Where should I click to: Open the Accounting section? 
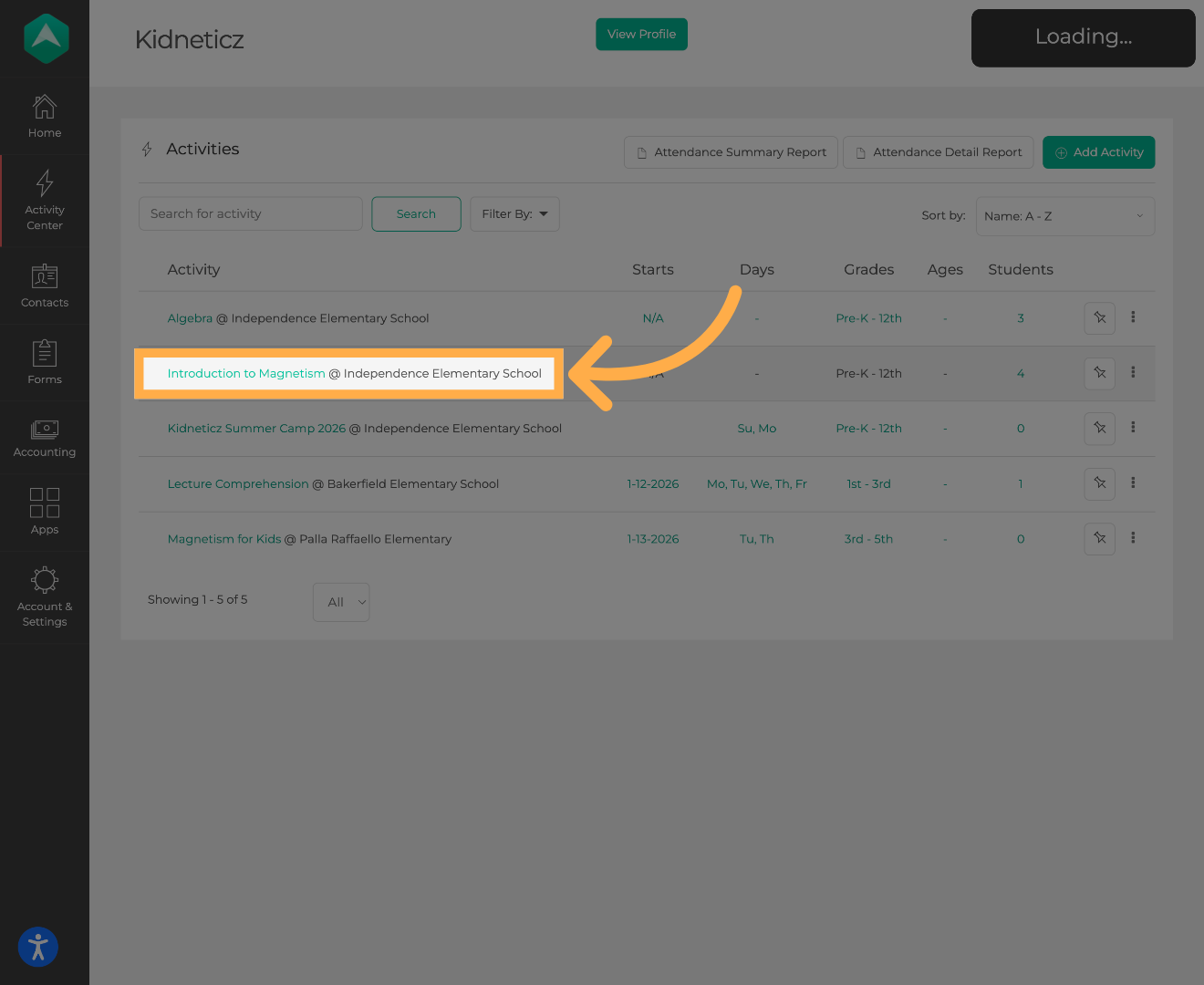click(x=45, y=437)
